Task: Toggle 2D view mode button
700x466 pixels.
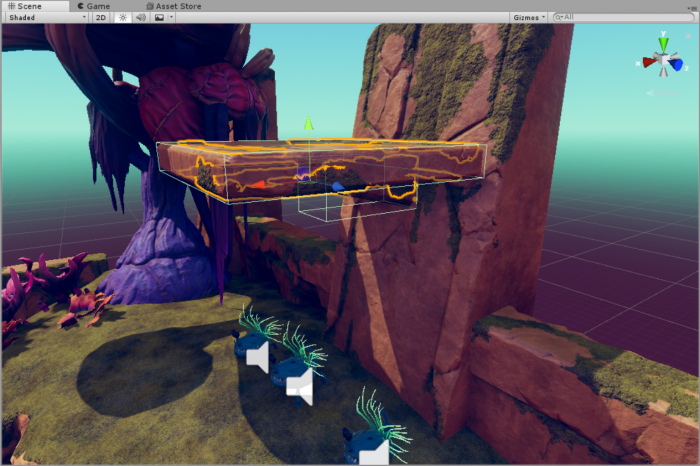Action: (x=101, y=17)
